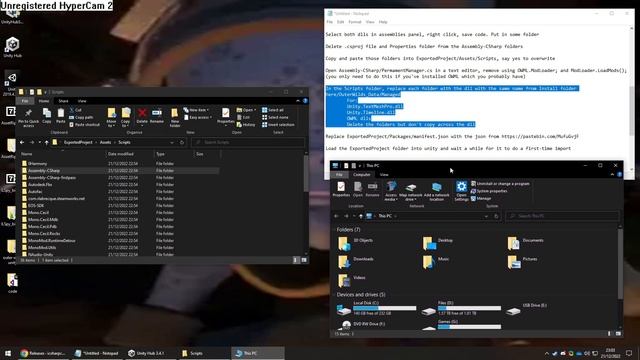
Task: Click Paste shortcut in Scripts ribbon
Action: coord(84,124)
